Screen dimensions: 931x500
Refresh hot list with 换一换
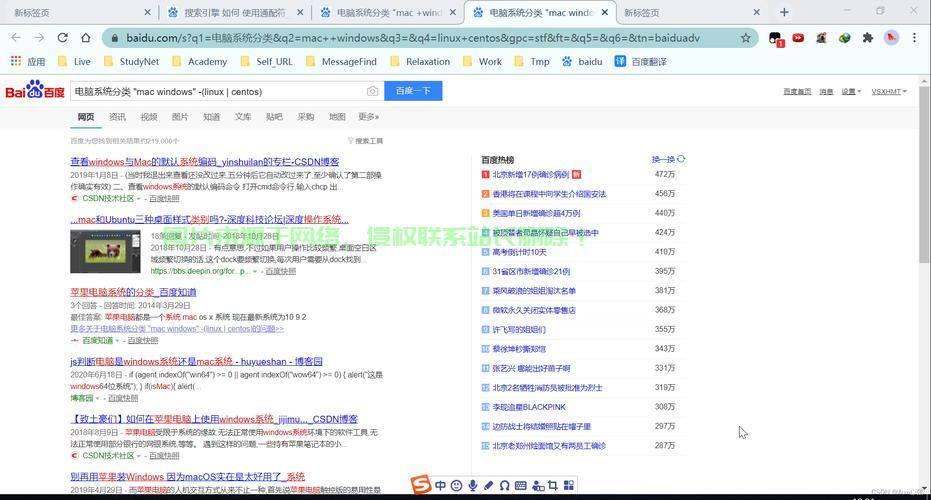(x=668, y=159)
